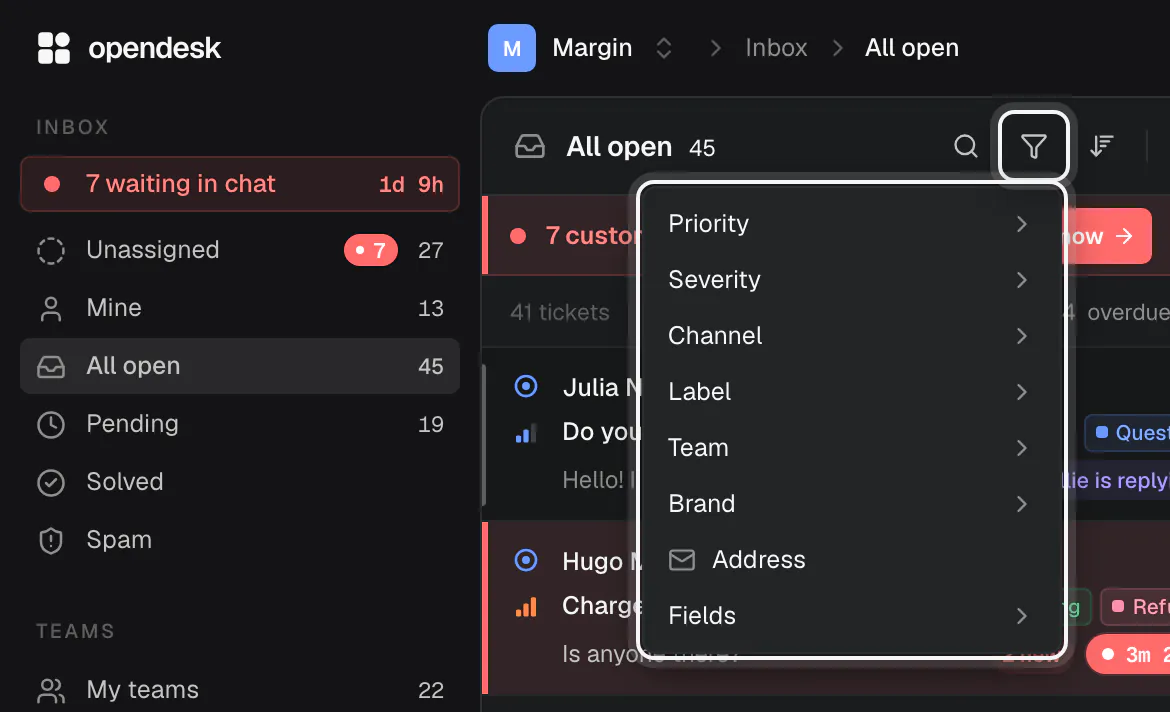The image size is (1170, 712).
Task: Choose Severity in the filter menu
Action: coord(851,280)
